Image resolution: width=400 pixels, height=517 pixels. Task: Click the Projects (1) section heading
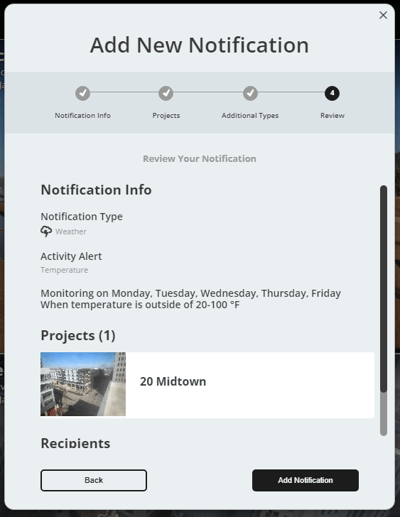(x=78, y=335)
